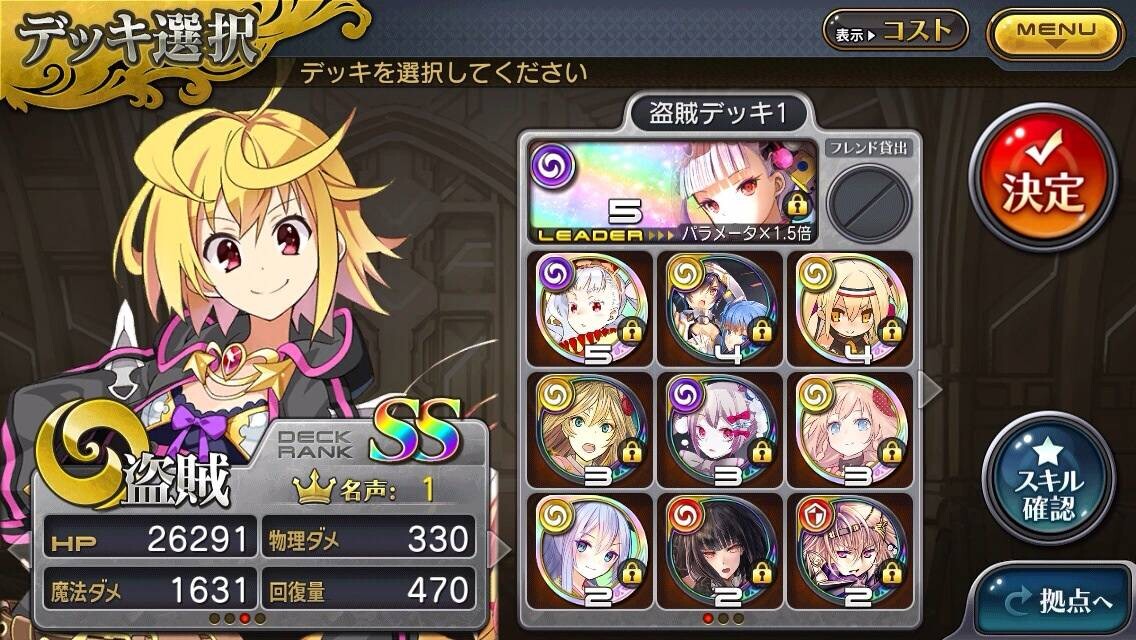
Task: Click the 盗賊デッキ1 deck name tab
Action: (718, 113)
